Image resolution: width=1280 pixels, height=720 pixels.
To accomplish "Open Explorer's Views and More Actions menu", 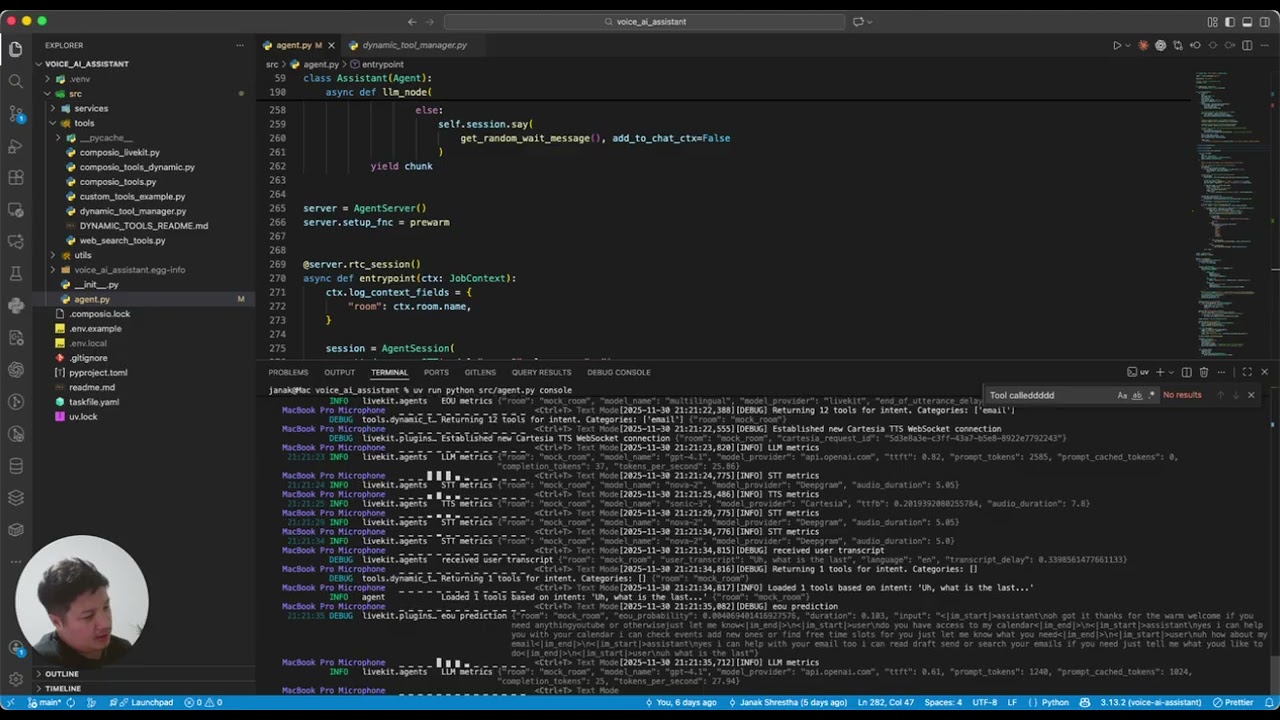I will pyautogui.click(x=240, y=45).
